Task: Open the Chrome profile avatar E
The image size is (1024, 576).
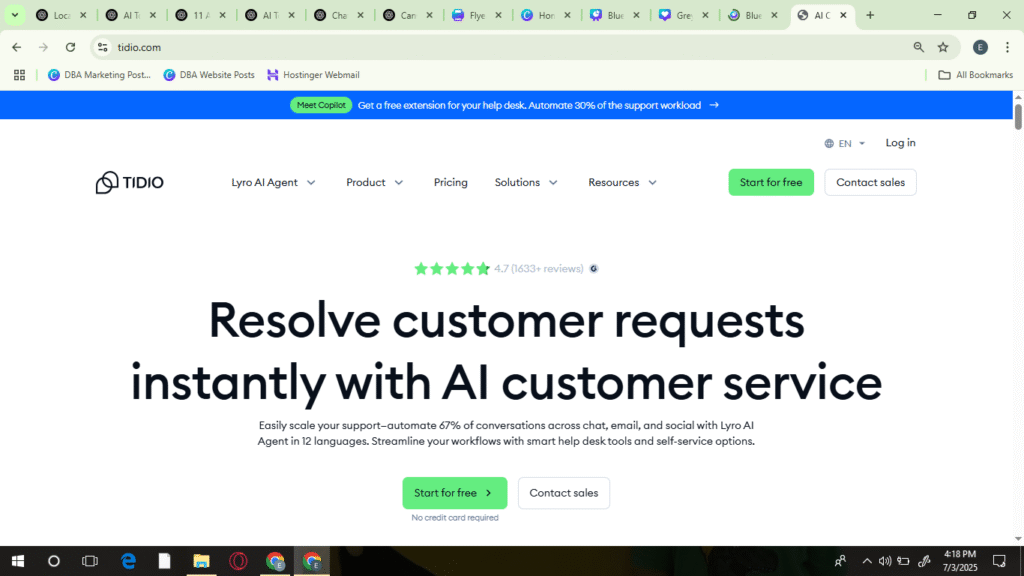Action: point(980,47)
